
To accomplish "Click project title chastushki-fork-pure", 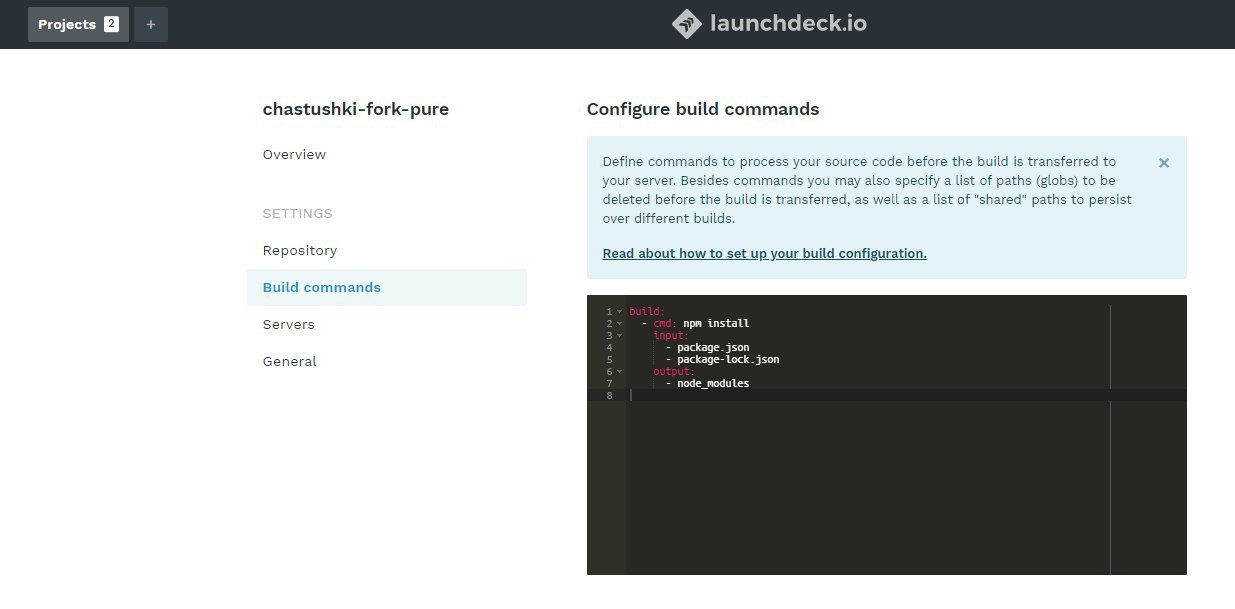I will (x=355, y=109).
